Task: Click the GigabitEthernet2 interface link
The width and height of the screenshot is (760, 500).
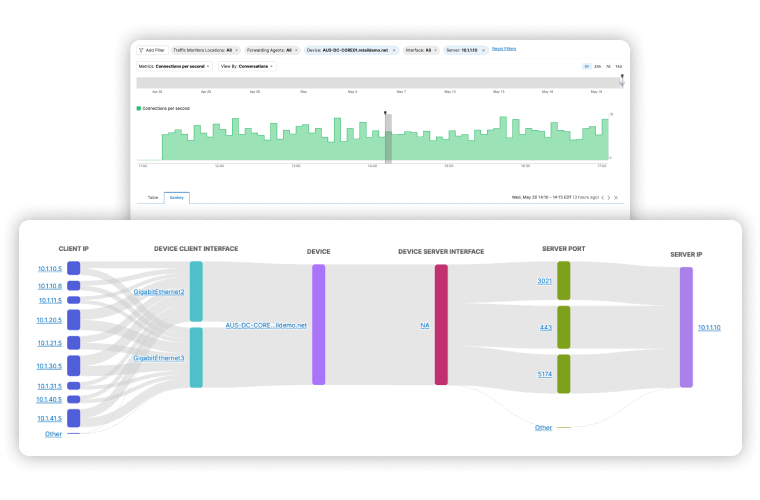Action: point(159,292)
